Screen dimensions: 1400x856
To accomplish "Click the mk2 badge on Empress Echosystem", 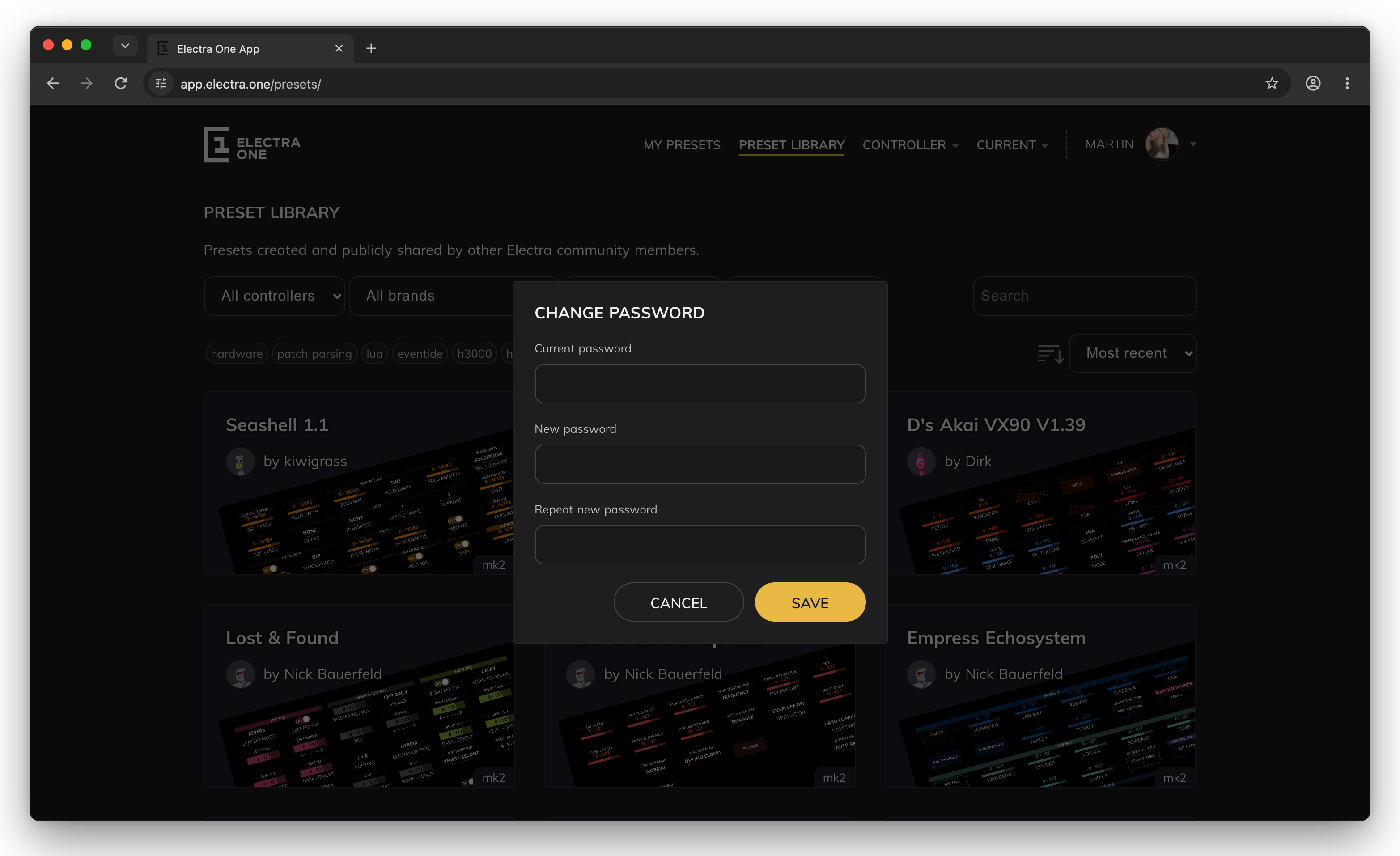I will click(1175, 778).
